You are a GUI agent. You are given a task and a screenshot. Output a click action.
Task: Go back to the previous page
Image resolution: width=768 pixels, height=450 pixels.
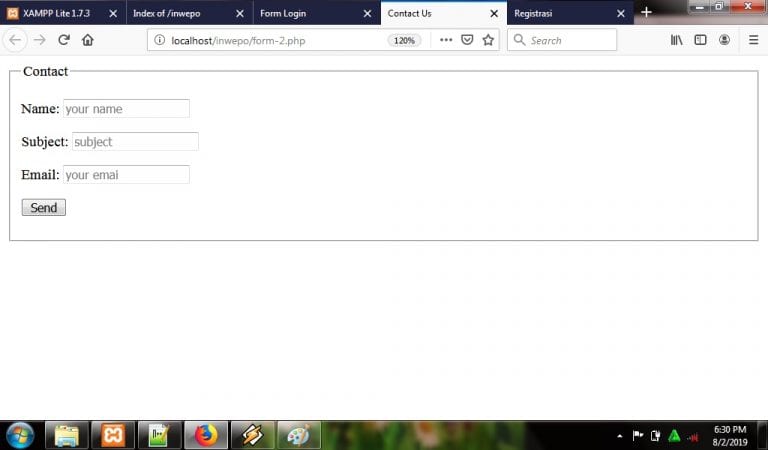[x=15, y=40]
